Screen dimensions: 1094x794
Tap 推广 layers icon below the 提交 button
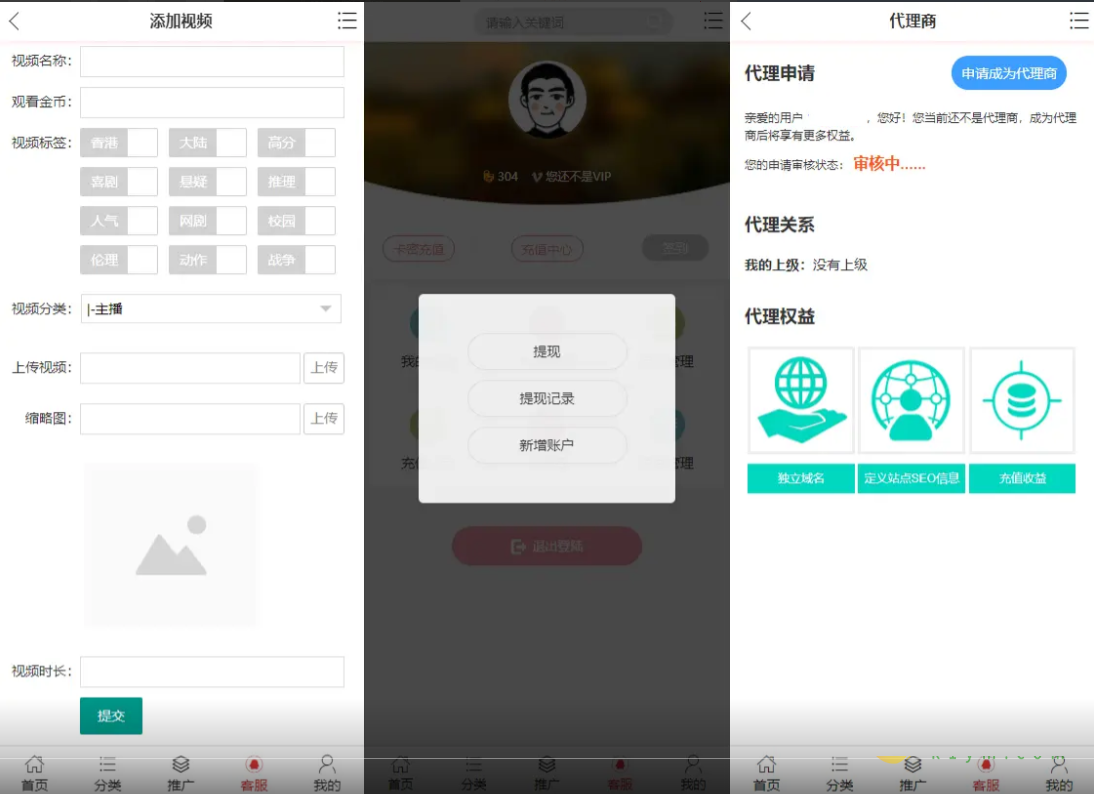(181, 771)
